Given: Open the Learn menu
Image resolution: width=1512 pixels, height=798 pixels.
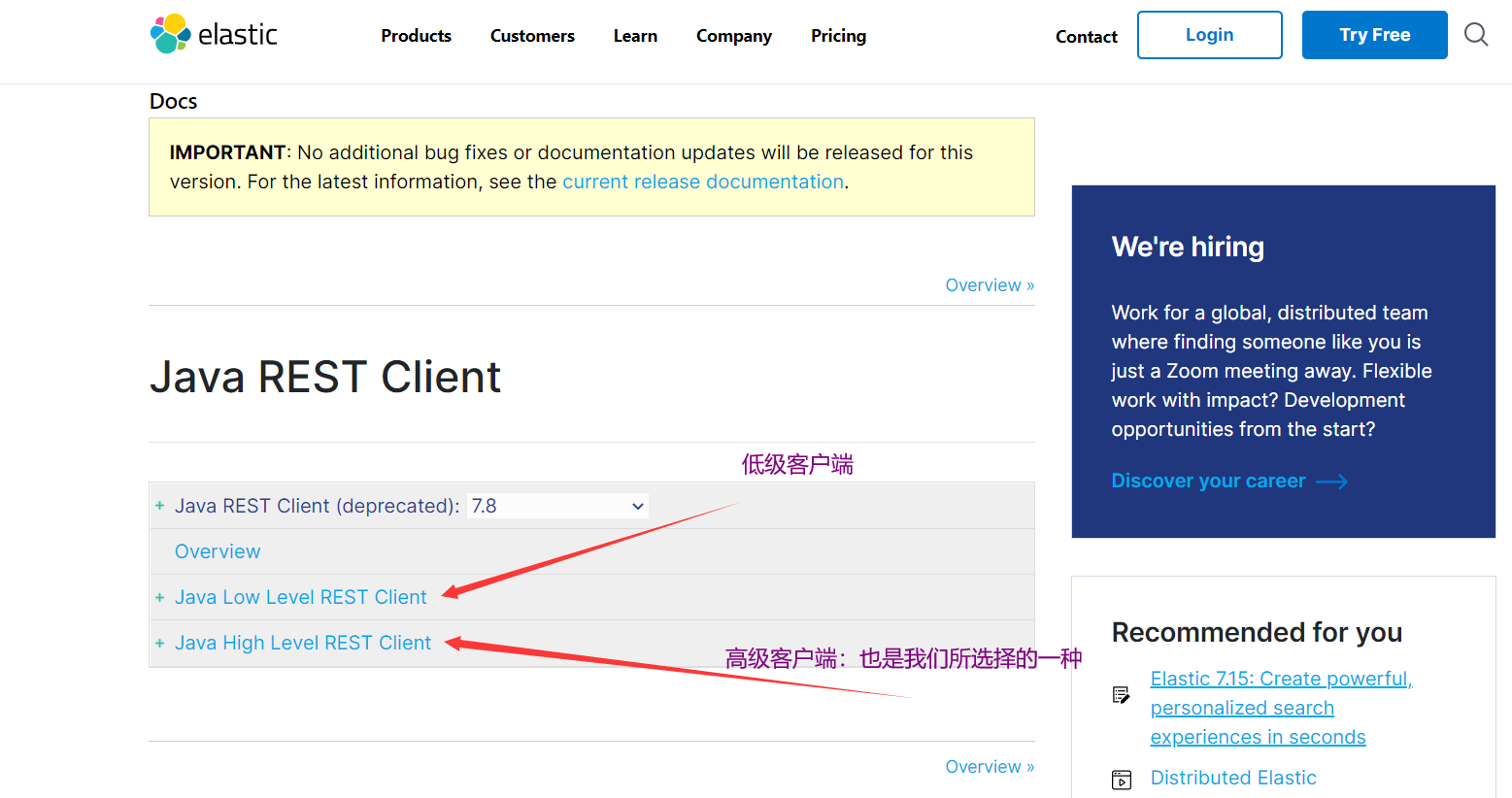Looking at the screenshot, I should point(635,36).
